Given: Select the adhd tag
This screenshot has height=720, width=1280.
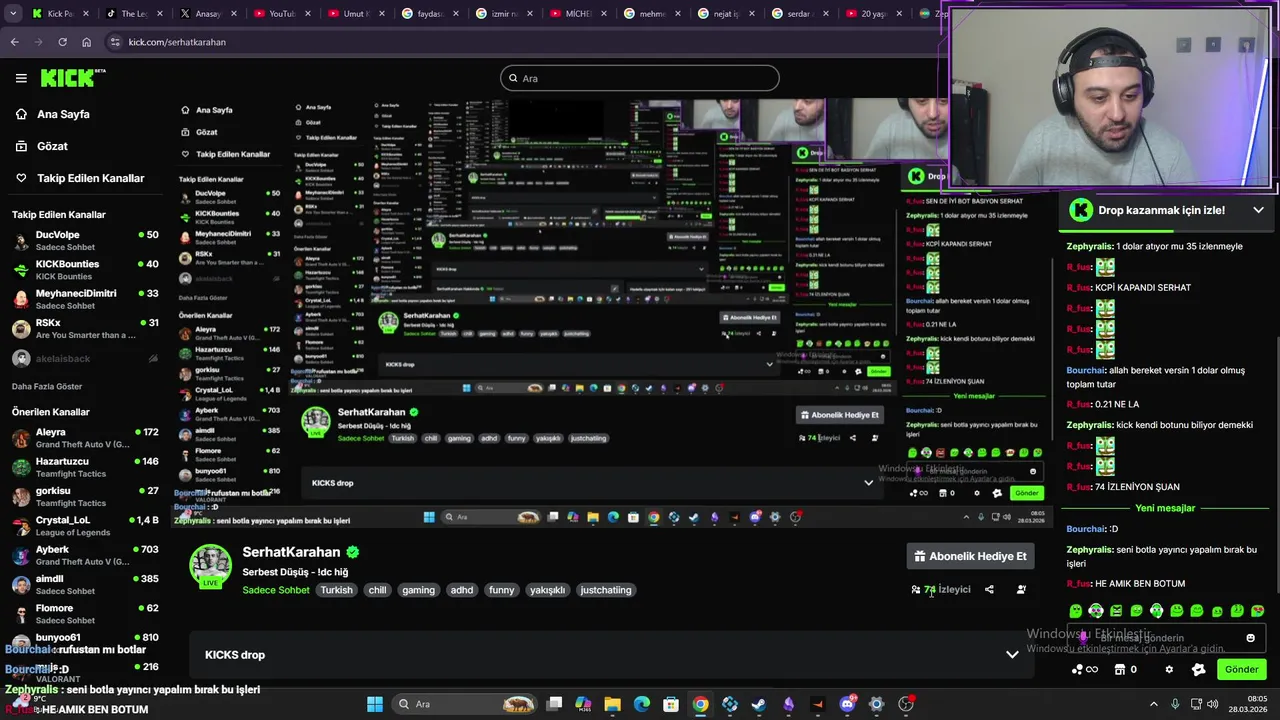Looking at the screenshot, I should (462, 590).
